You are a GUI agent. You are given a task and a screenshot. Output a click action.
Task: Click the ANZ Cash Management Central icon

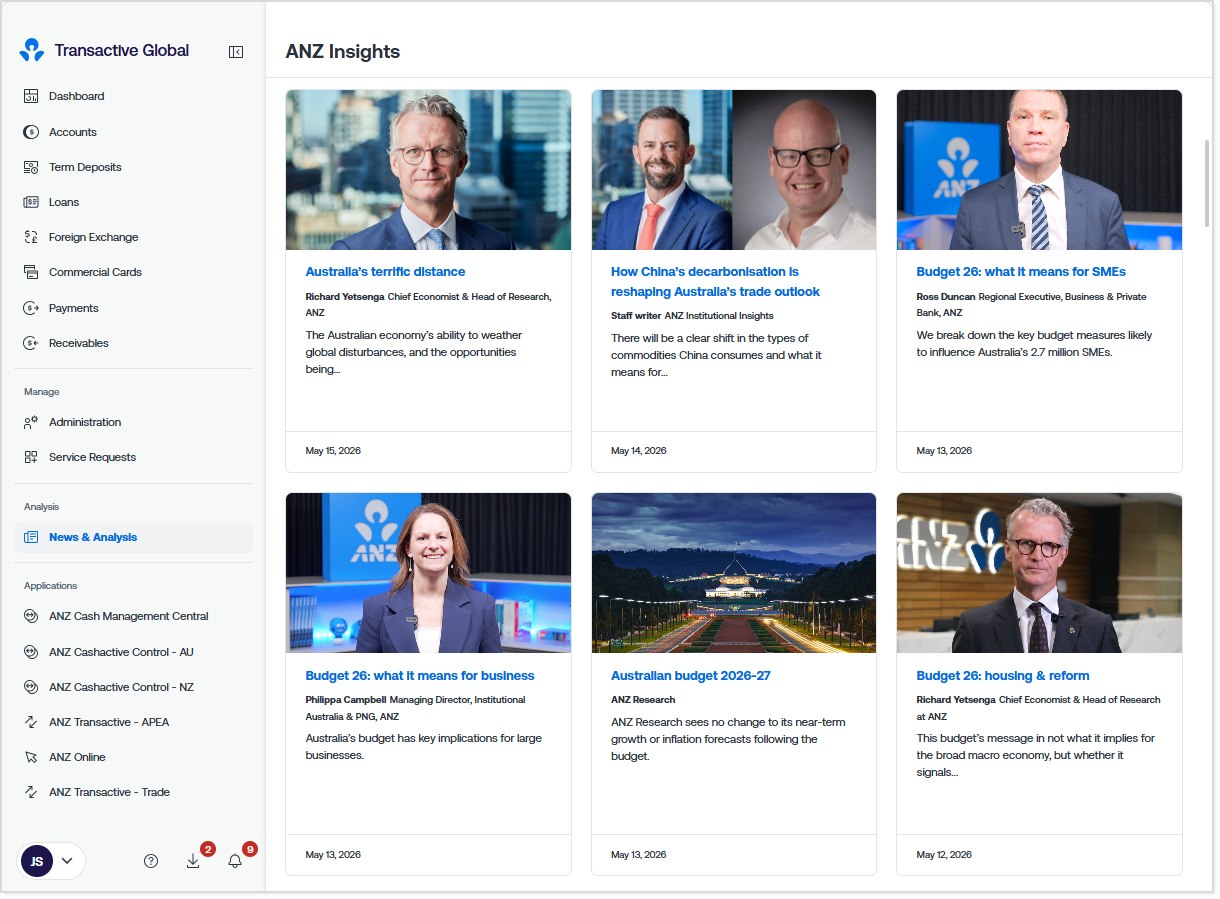31,616
